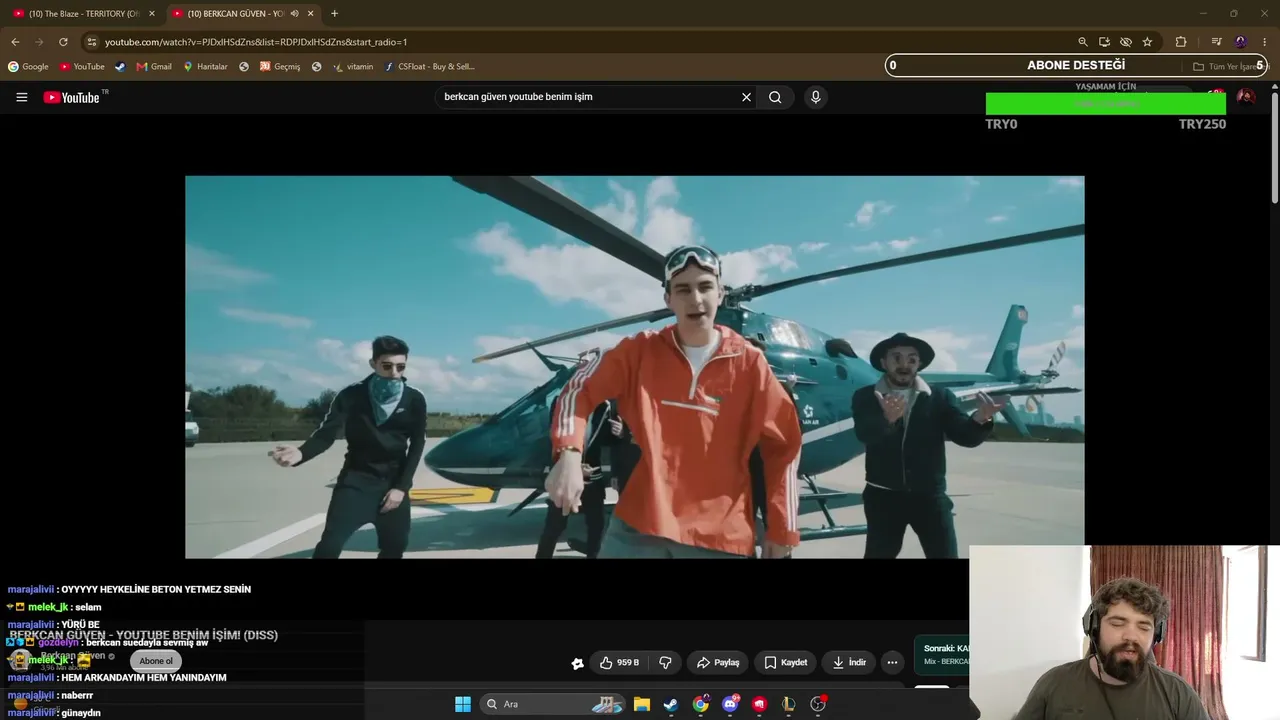Click the Ara taskbar search box
The height and width of the screenshot is (720, 1280).
point(554,704)
